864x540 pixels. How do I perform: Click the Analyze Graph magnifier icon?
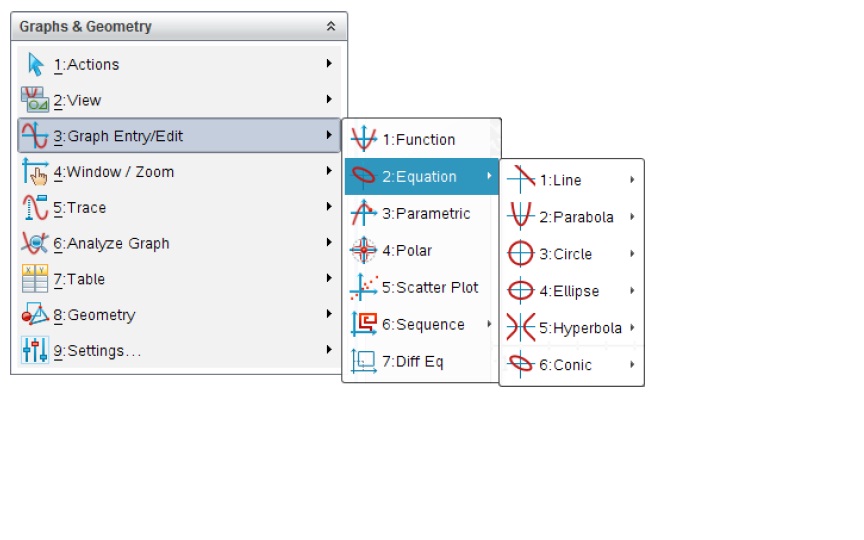pyautogui.click(x=35, y=243)
